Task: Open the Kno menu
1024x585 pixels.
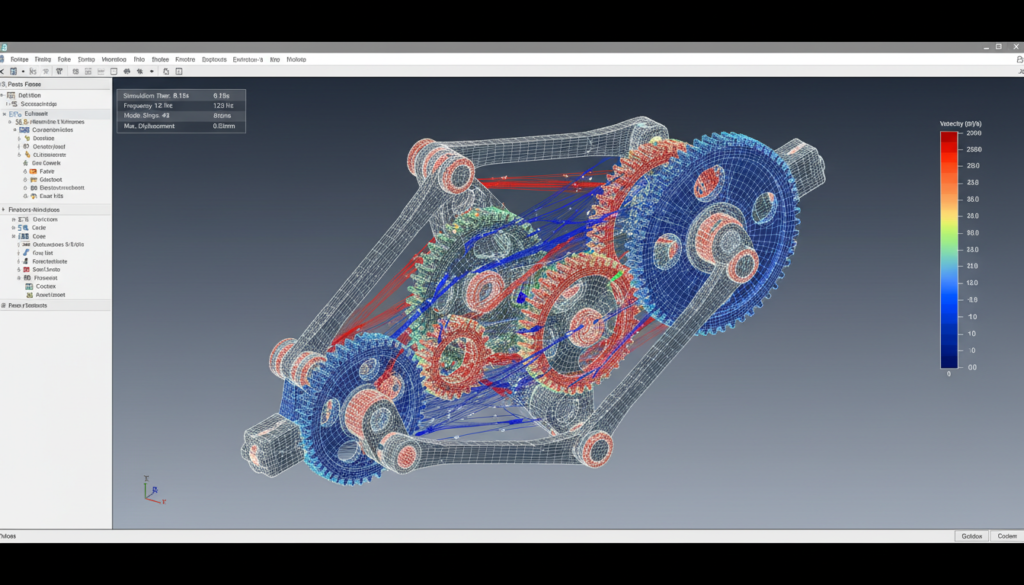Action: pos(274,59)
